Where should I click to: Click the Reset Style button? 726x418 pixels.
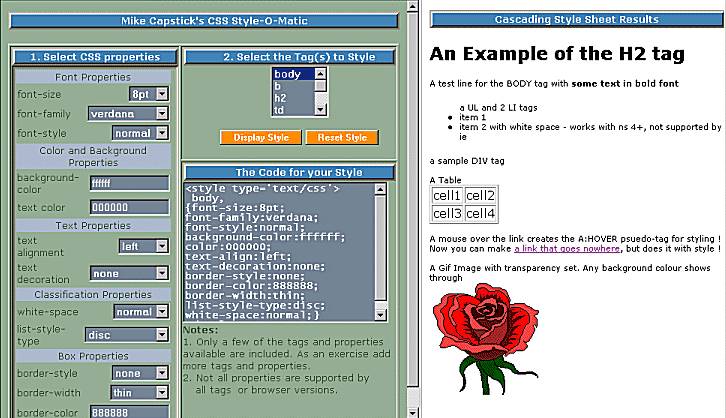pyautogui.click(x=342, y=137)
